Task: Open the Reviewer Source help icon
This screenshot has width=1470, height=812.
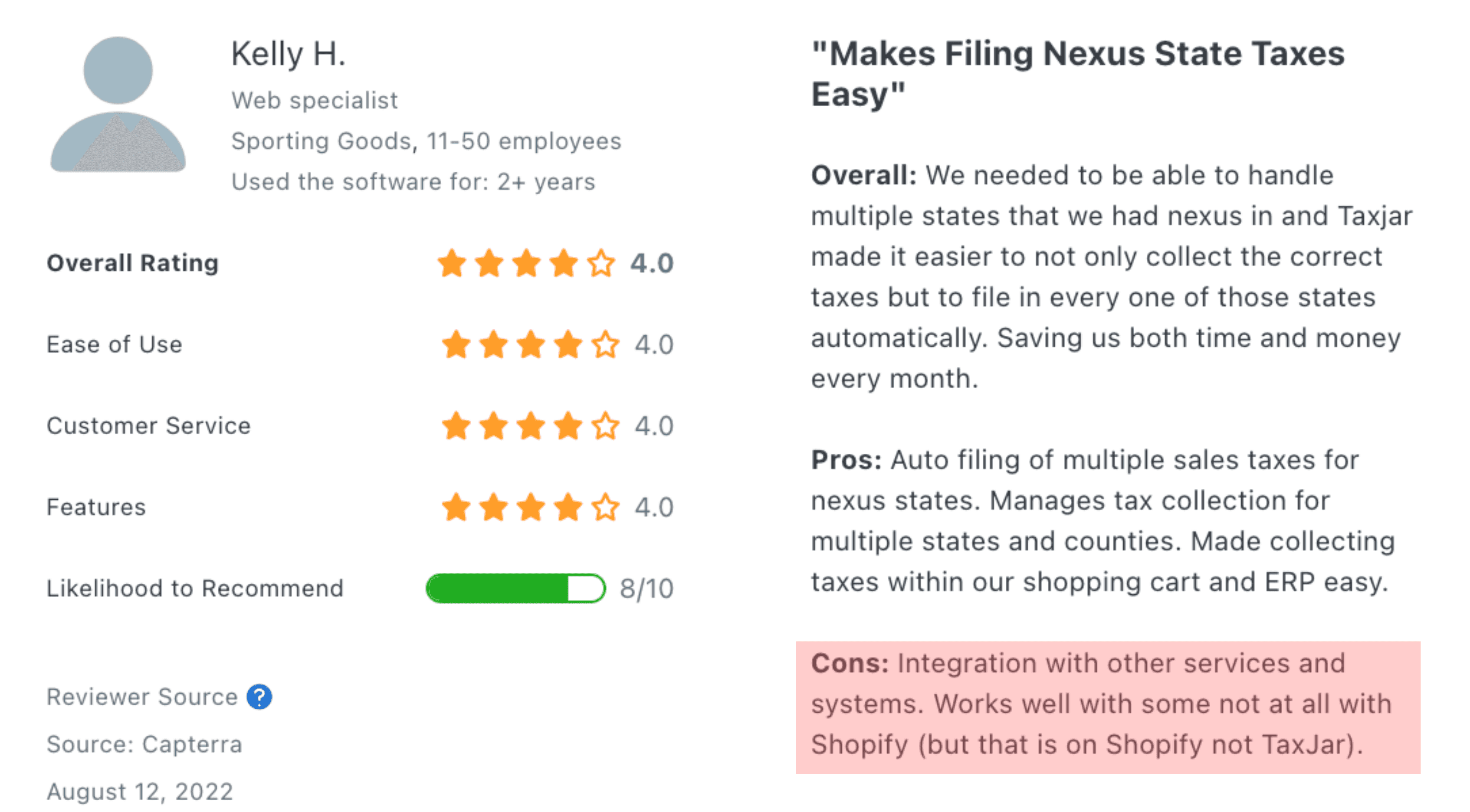Action: 260,696
